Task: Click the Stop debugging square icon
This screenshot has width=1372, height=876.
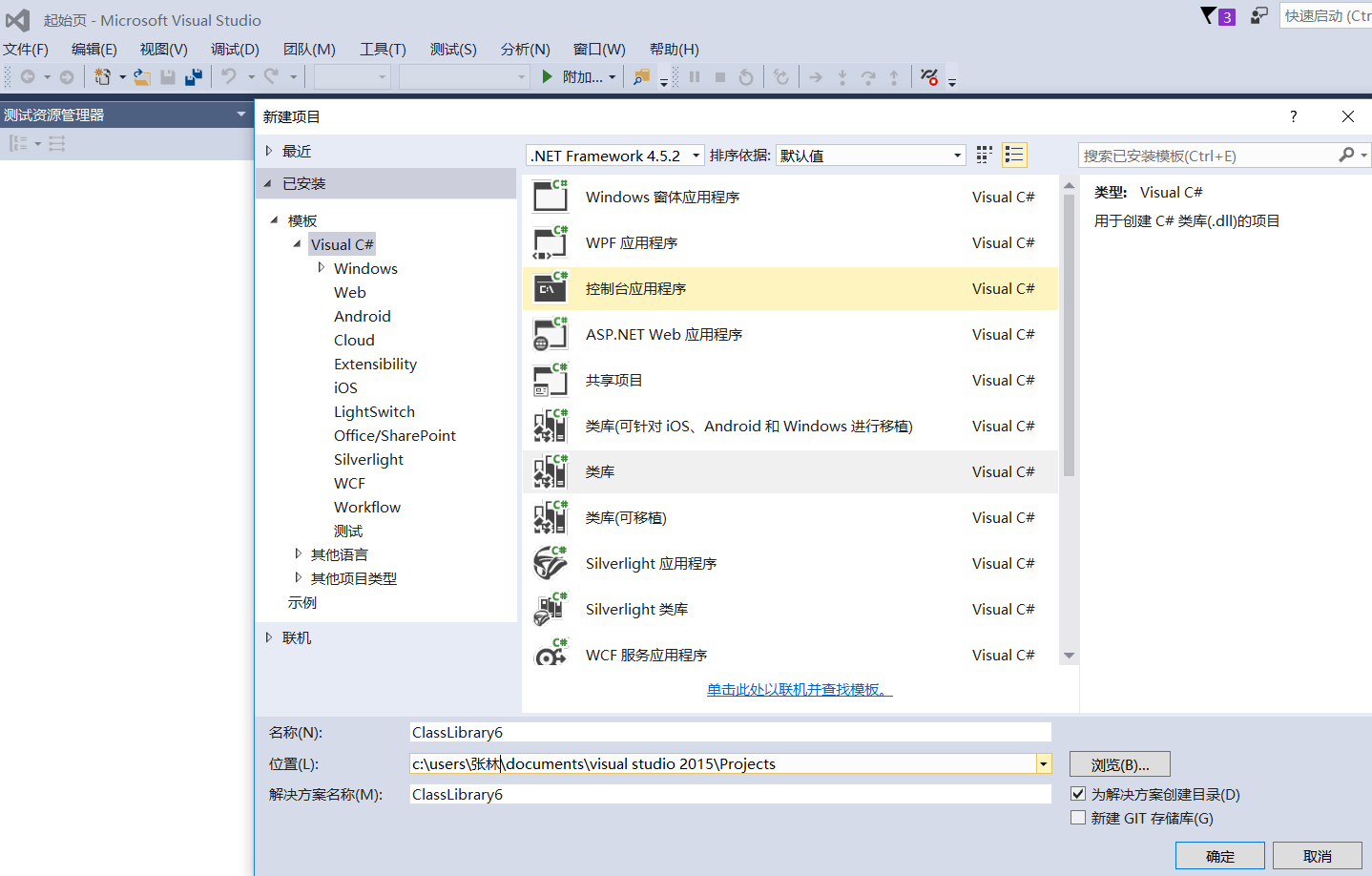Action: click(x=720, y=76)
